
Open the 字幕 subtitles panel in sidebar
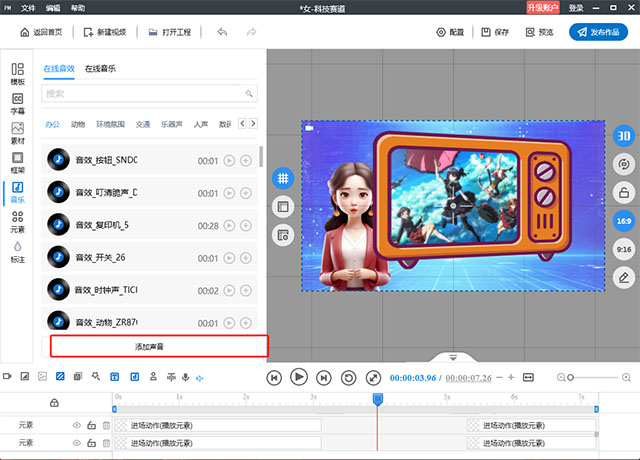point(18,103)
